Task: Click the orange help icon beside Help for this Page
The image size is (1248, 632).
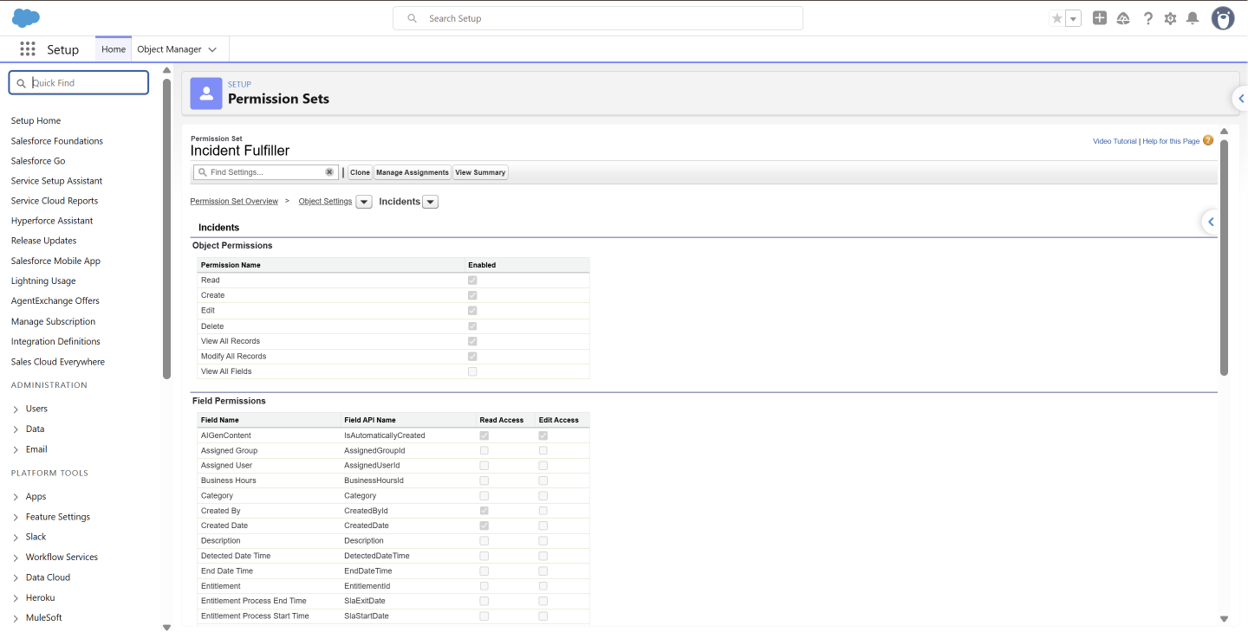Action: [1208, 141]
